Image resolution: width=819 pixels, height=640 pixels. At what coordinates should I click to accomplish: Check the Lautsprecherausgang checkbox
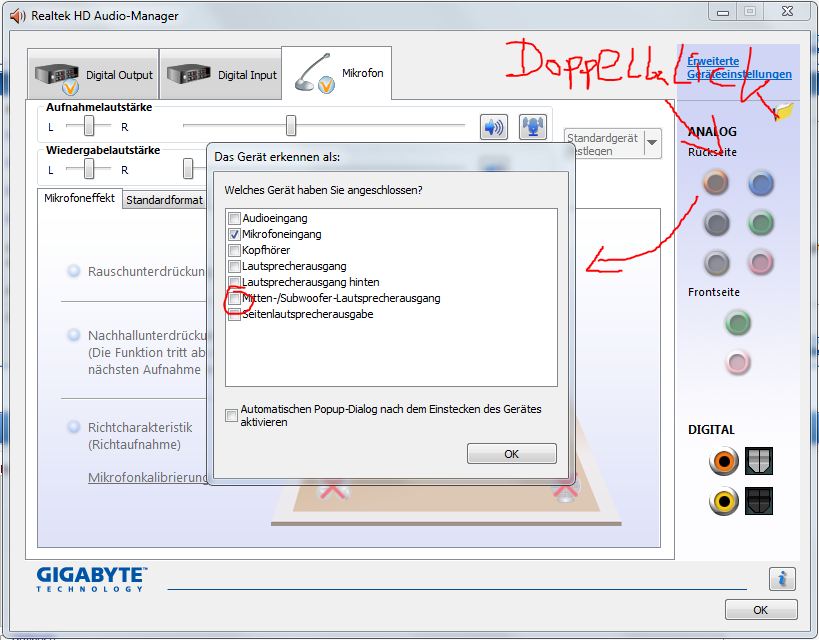pos(234,266)
